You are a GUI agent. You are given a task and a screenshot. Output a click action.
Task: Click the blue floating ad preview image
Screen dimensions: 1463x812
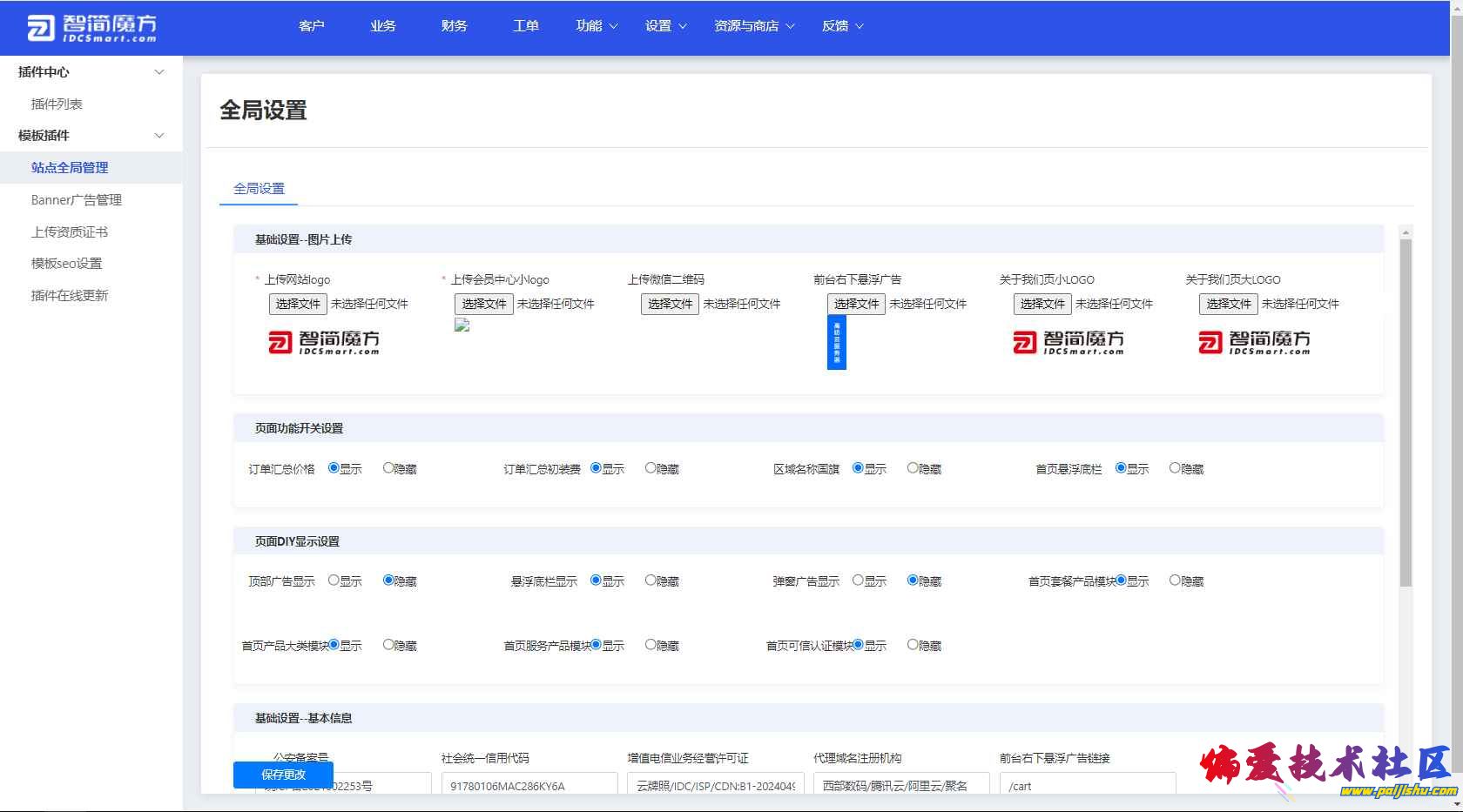pos(836,342)
